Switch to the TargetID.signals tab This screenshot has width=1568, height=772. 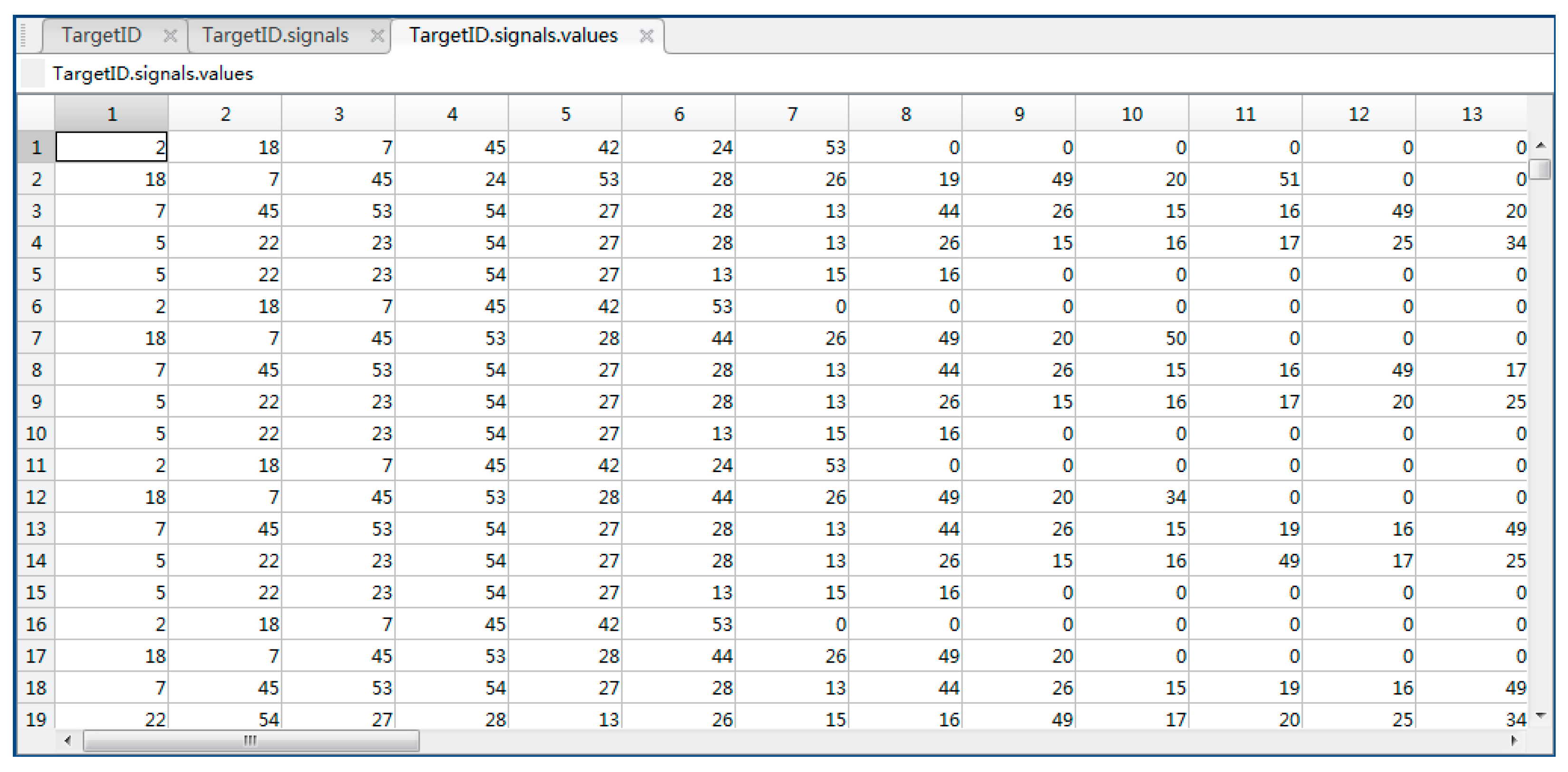[275, 35]
